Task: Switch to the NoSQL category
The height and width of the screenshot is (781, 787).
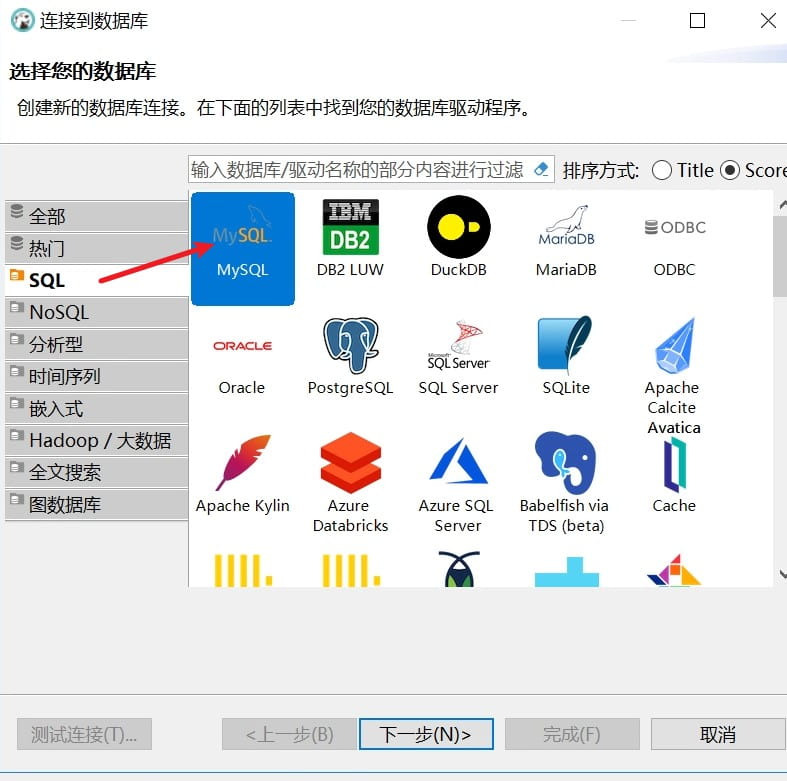Action: coord(97,312)
